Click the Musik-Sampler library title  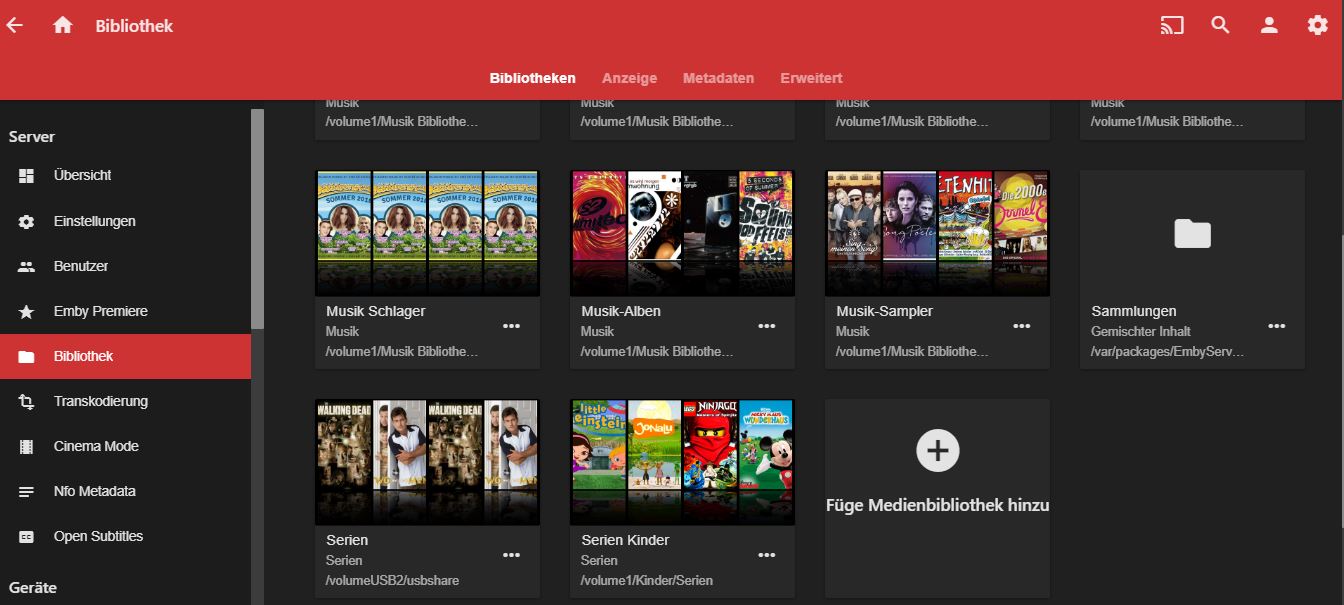tap(885, 312)
